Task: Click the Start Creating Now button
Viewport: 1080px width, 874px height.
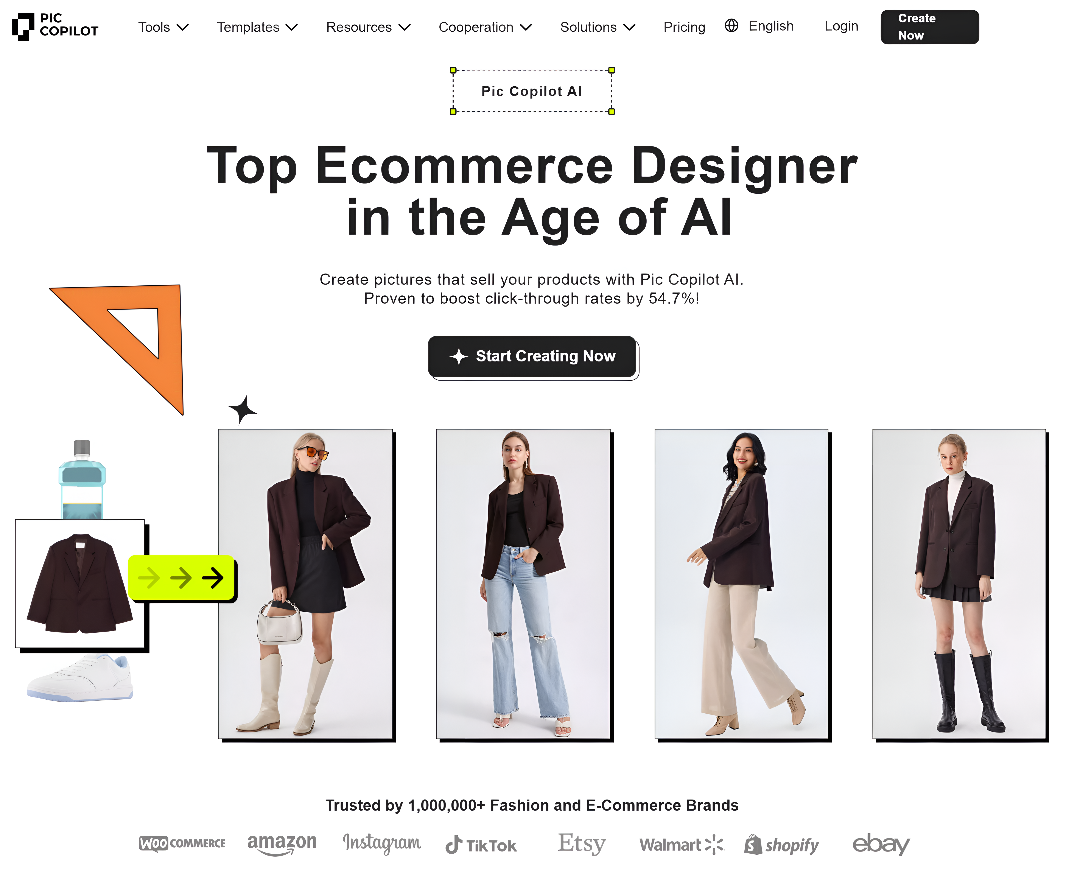Action: pyautogui.click(x=532, y=357)
